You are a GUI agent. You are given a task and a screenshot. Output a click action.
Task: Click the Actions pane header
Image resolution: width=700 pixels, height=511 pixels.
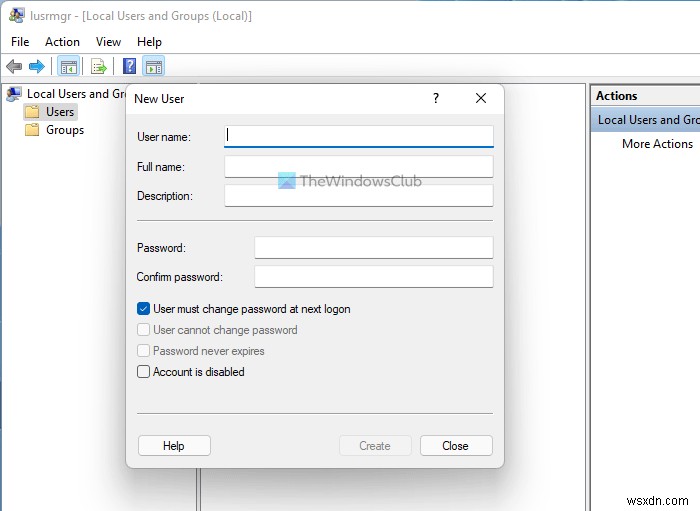tap(646, 96)
